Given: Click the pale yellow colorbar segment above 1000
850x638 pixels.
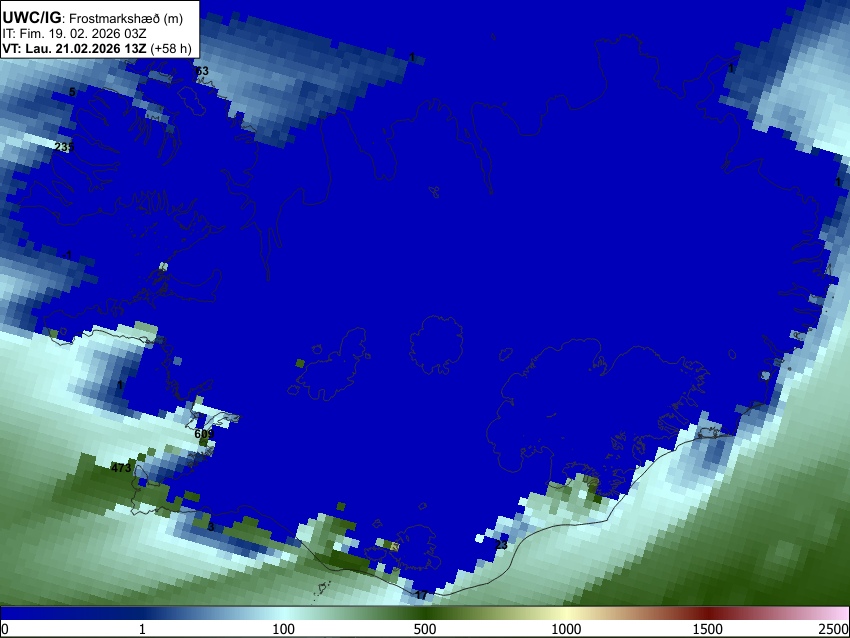Looking at the screenshot, I should click(x=566, y=614).
